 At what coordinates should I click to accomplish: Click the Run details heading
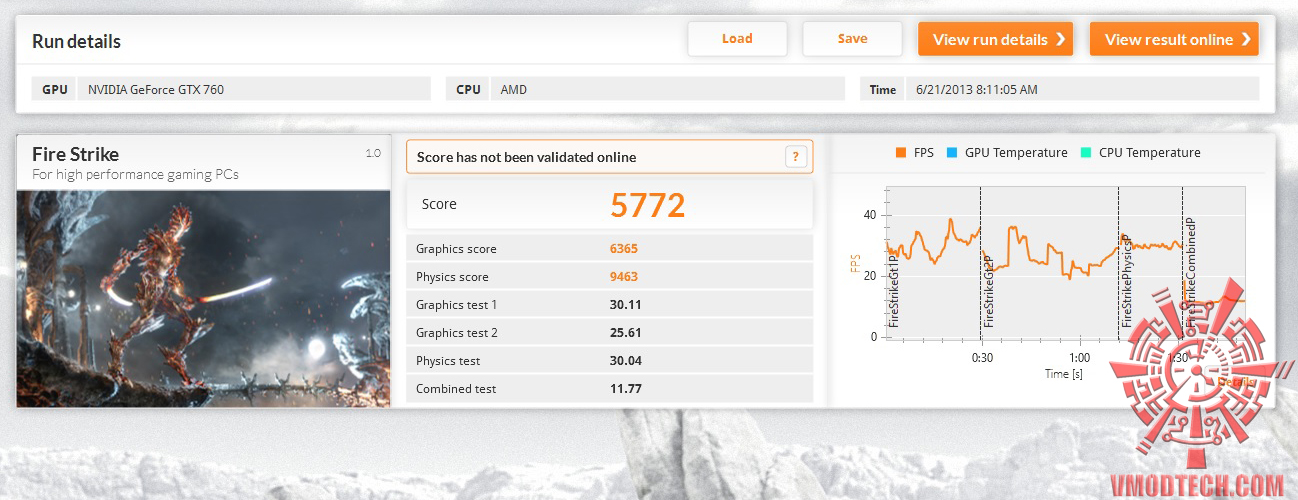point(77,42)
